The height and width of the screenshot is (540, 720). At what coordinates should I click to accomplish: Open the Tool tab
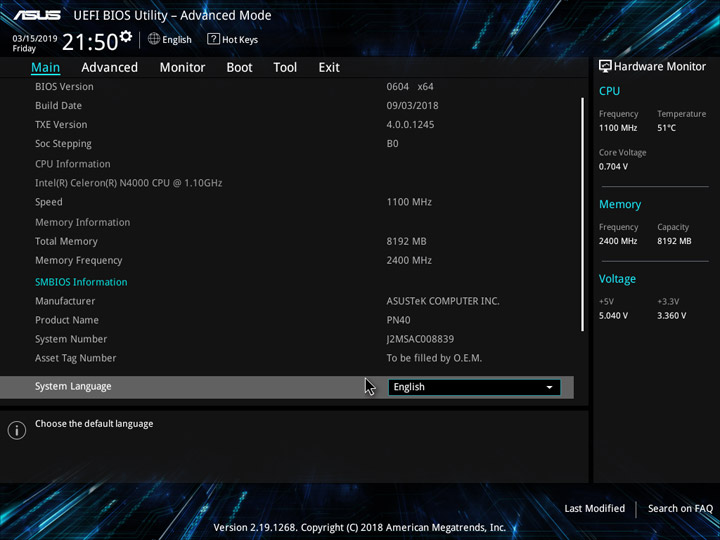point(285,68)
